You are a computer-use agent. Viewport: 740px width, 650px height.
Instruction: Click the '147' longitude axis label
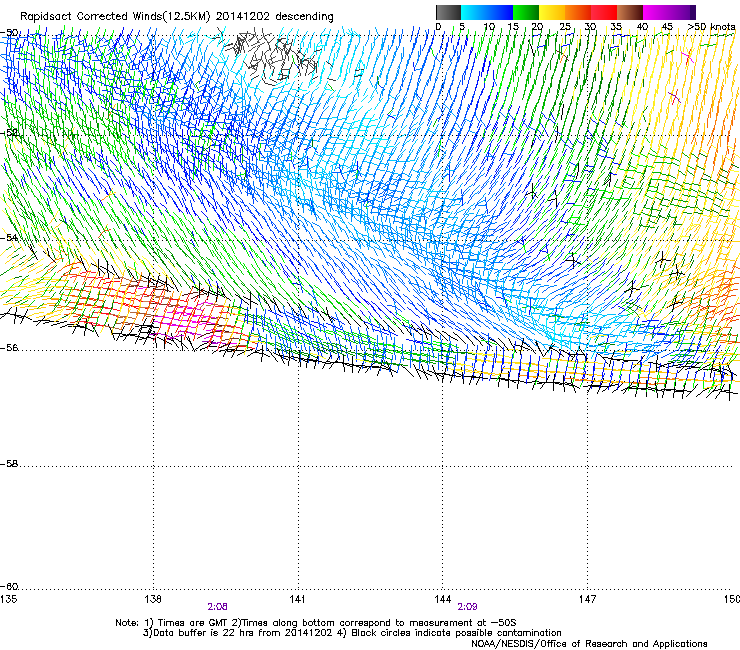587,599
